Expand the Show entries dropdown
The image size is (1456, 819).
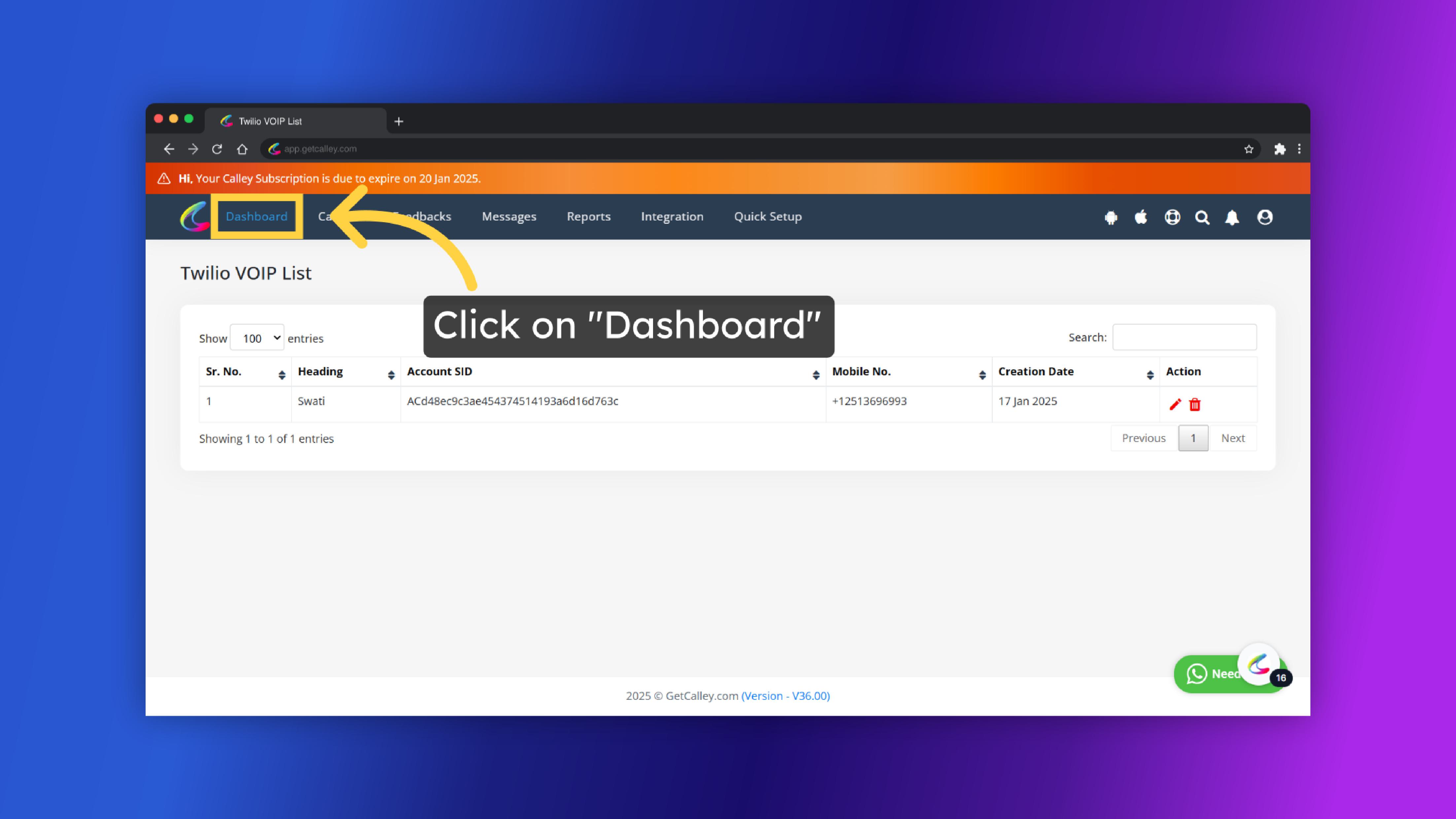point(257,338)
